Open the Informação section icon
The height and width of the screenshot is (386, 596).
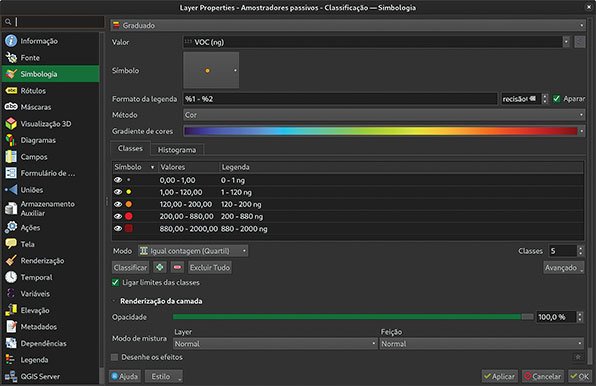pyautogui.click(x=11, y=41)
